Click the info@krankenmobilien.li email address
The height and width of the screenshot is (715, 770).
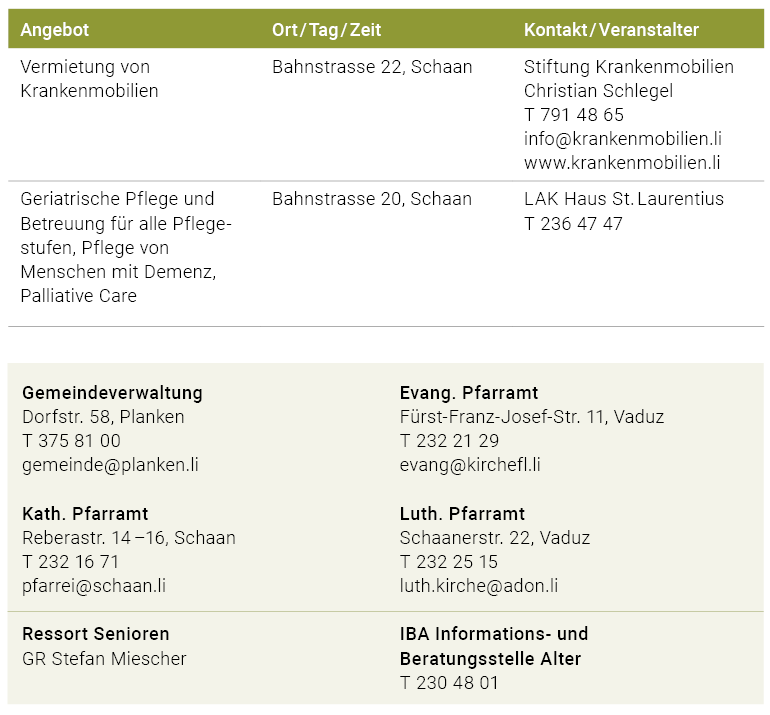(622, 139)
